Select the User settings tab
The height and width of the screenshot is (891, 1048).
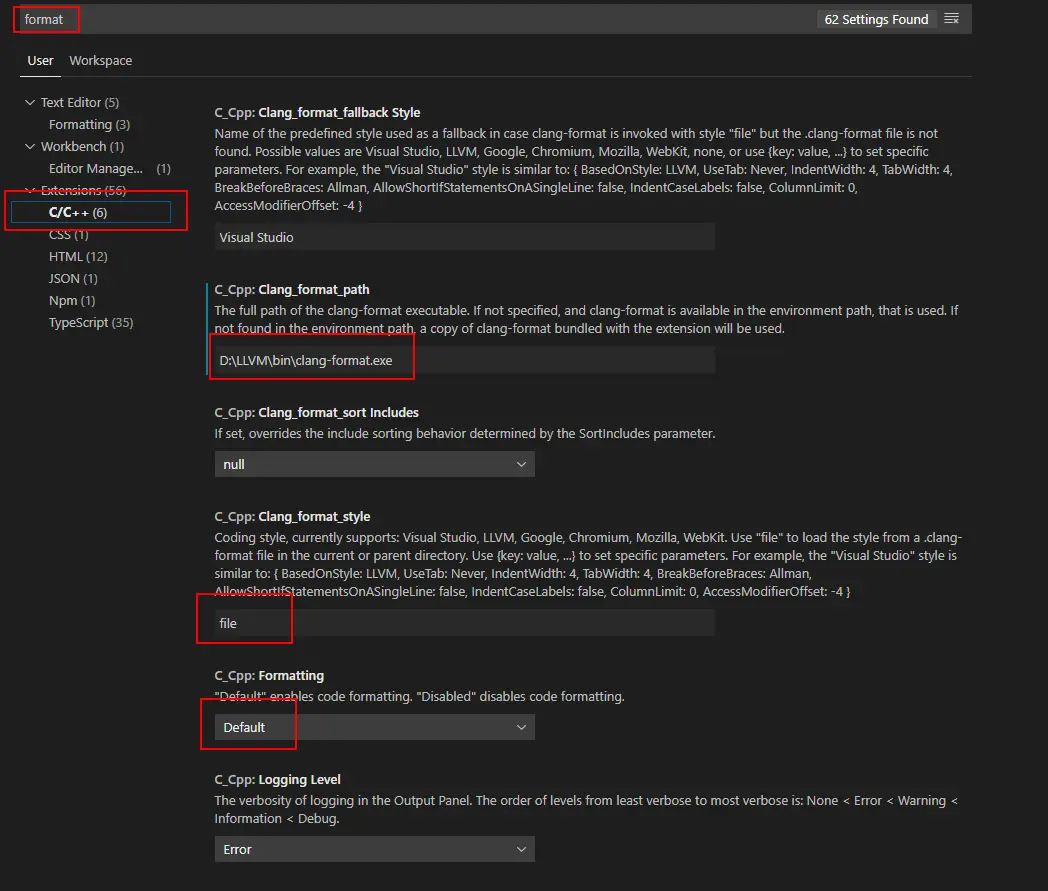(x=40, y=60)
